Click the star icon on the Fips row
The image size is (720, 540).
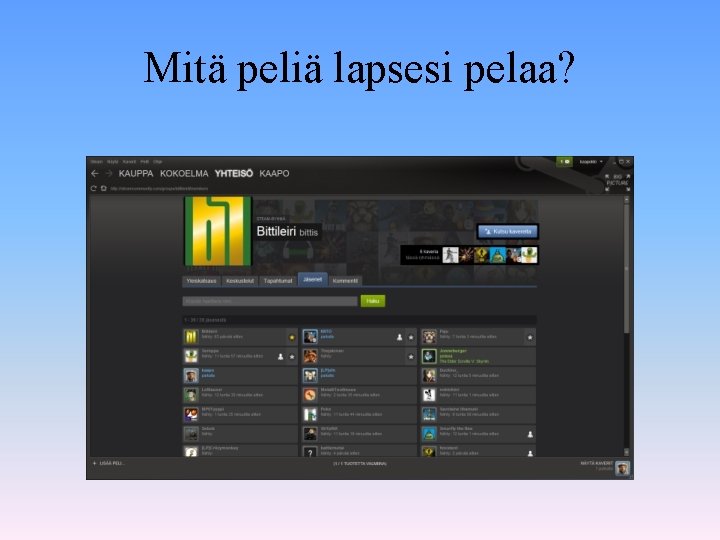tap(530, 338)
